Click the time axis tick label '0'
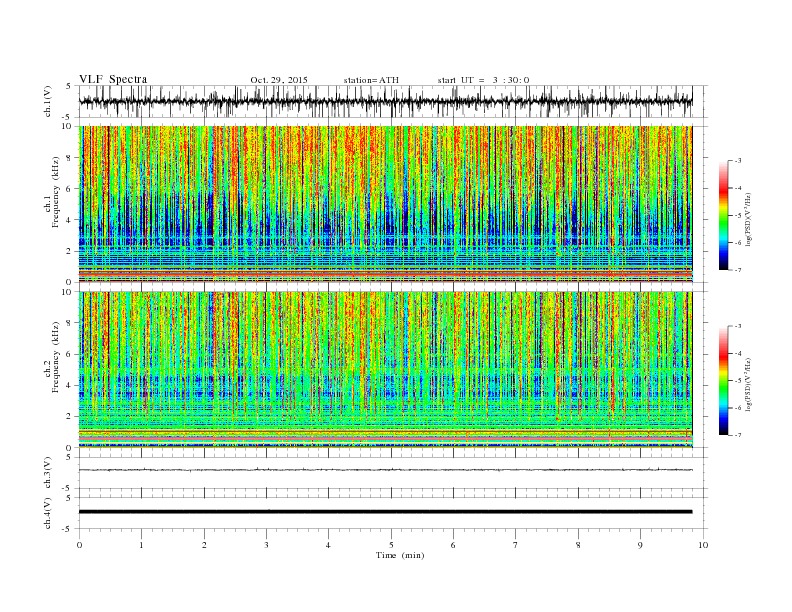Image resolution: width=792 pixels, height=612 pixels. pyautogui.click(x=79, y=545)
